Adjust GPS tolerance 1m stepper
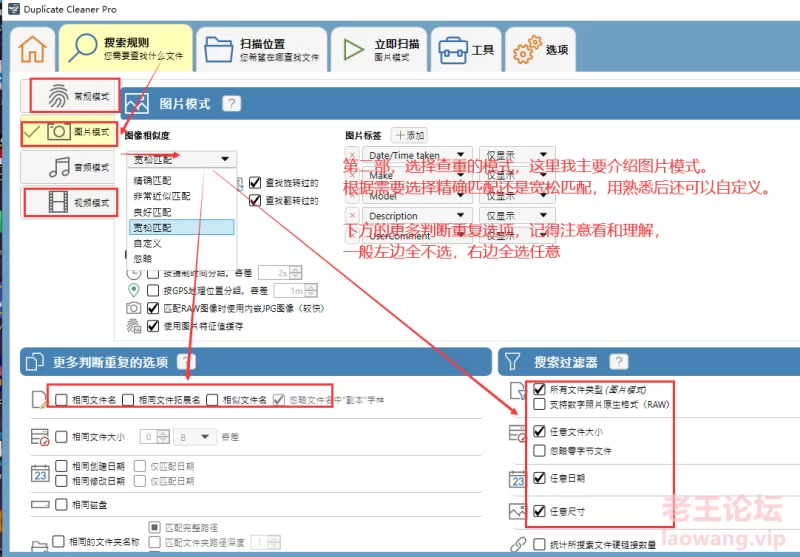The height and width of the screenshot is (557, 800). [311, 291]
